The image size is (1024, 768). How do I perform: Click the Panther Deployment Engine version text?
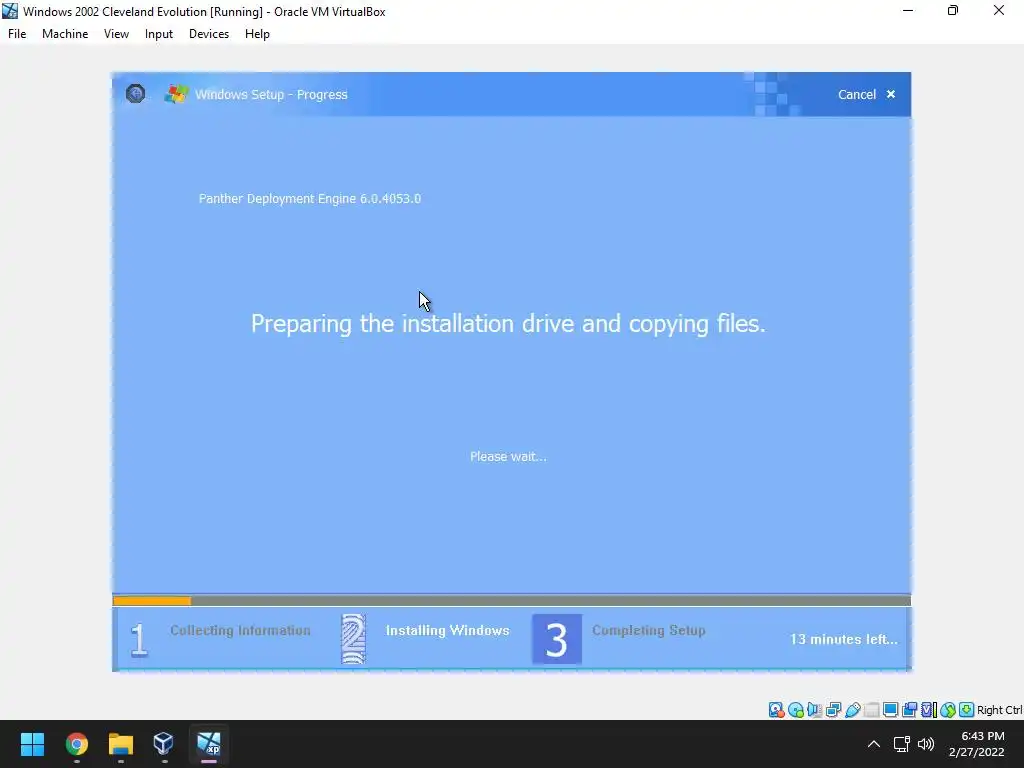point(310,199)
